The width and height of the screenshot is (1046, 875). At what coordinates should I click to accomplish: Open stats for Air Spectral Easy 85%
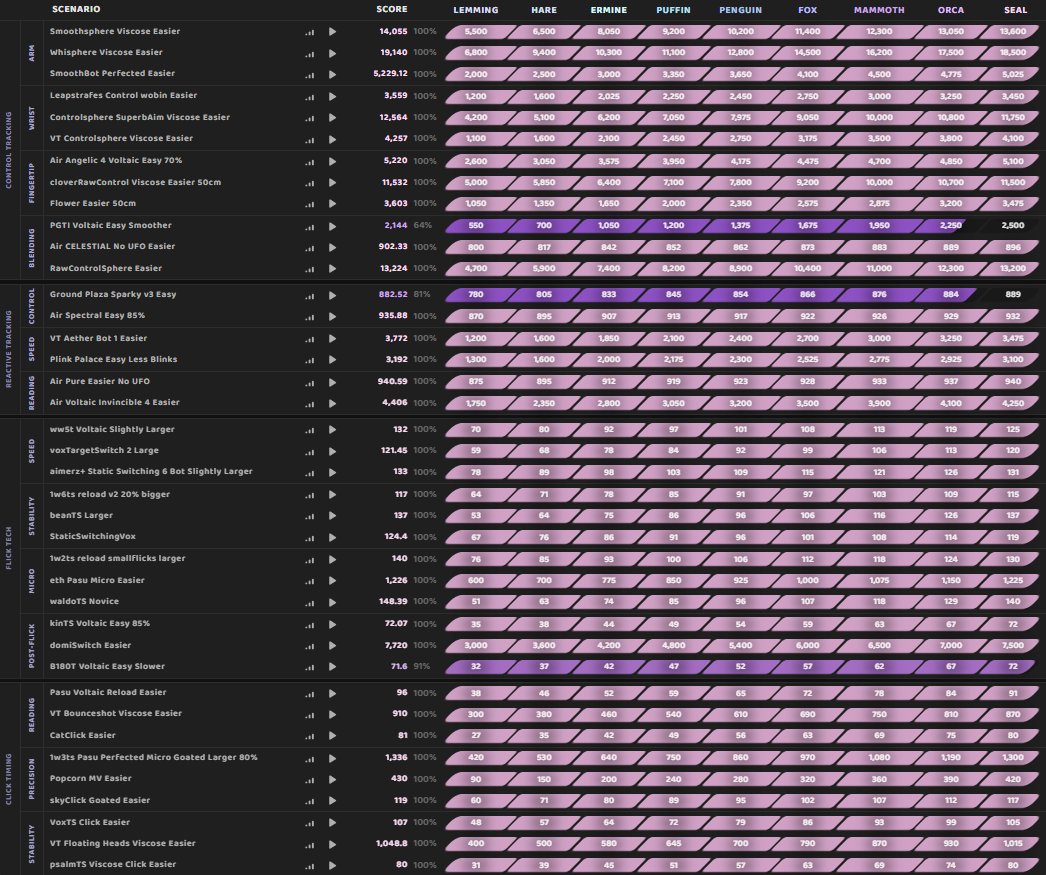(310, 317)
